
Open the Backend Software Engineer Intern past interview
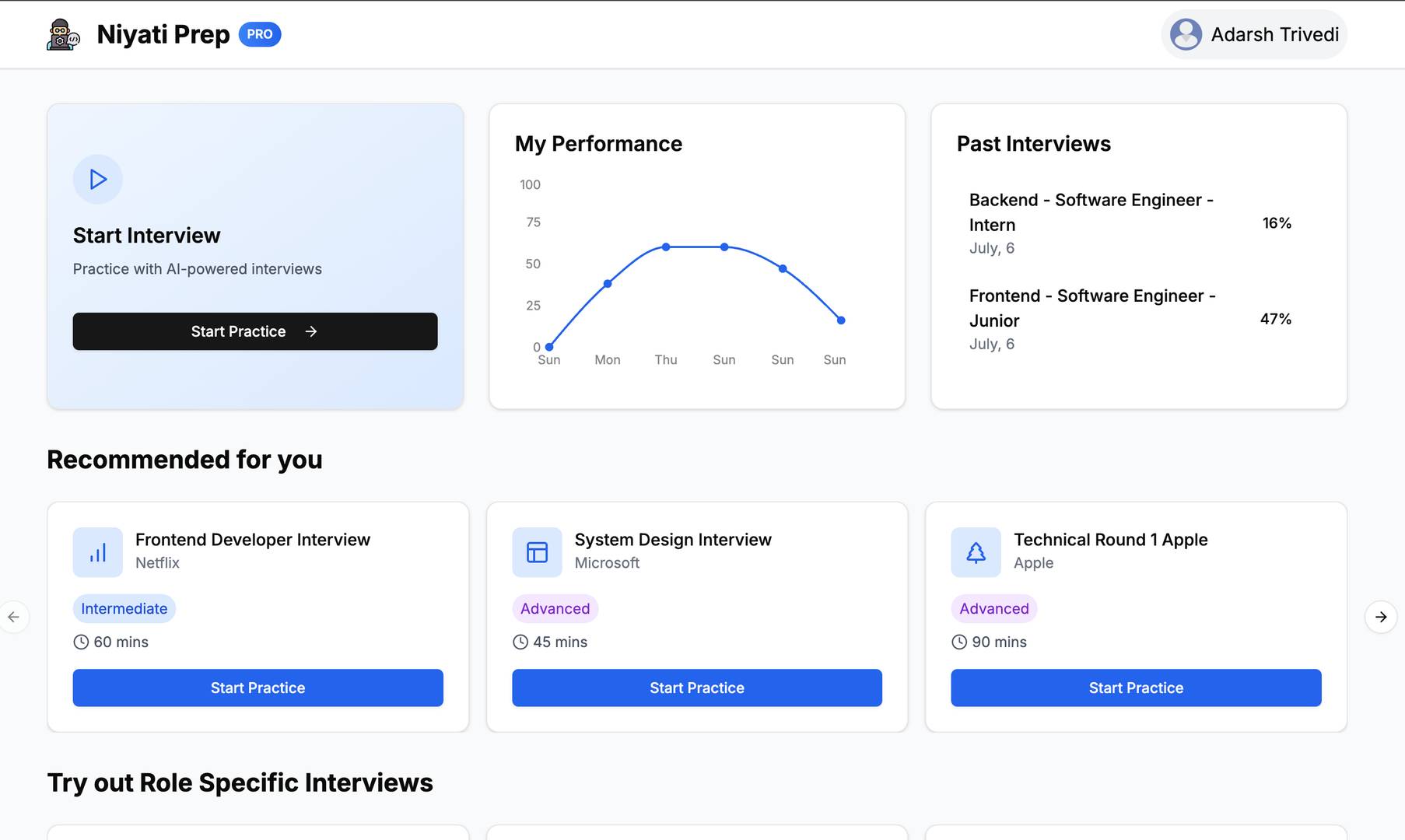[1091, 222]
